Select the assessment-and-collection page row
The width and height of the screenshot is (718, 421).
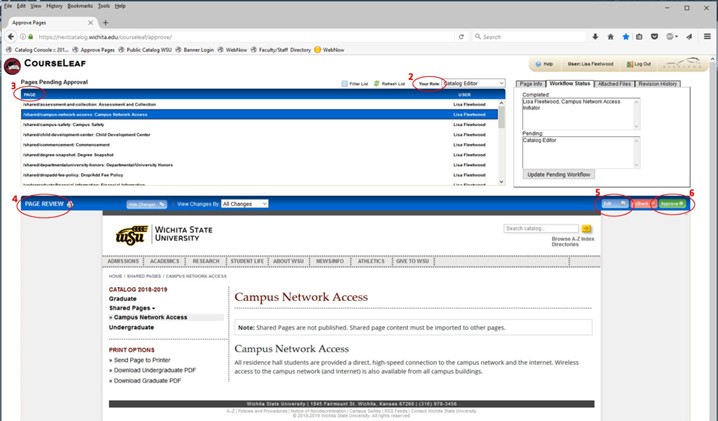(259, 104)
